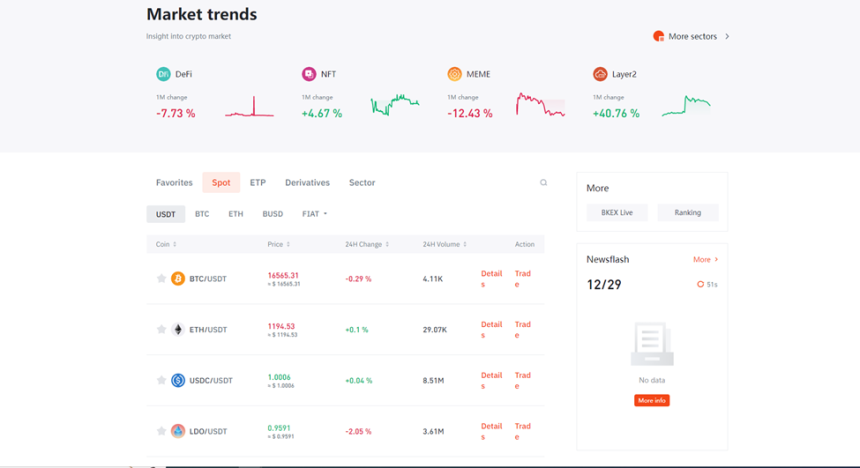Click the DeFi sector icon
Image resolution: width=860 pixels, height=468 pixels.
(x=163, y=74)
